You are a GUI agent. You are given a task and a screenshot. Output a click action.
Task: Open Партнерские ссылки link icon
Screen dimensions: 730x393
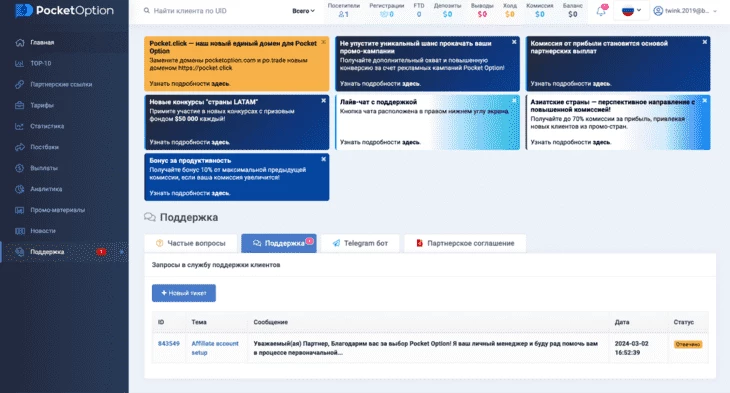20,84
